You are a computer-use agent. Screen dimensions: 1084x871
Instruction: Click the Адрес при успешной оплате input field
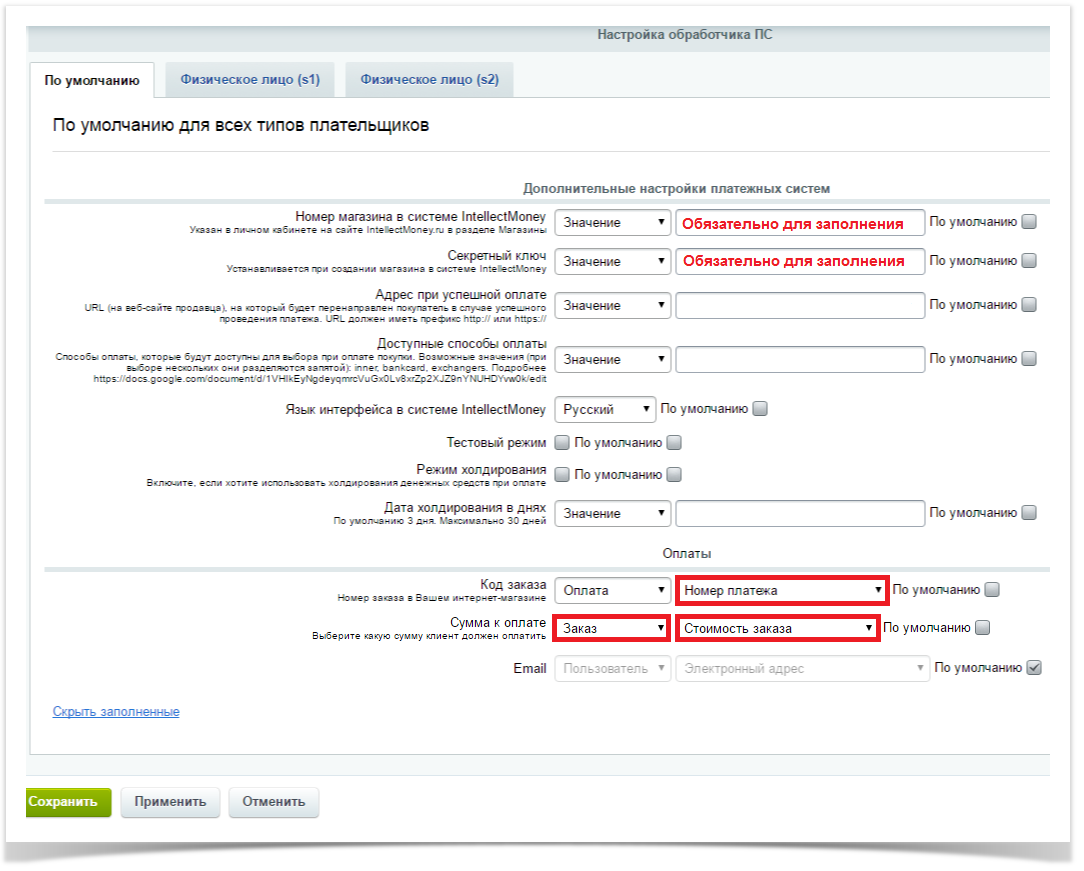pyautogui.click(x=799, y=305)
